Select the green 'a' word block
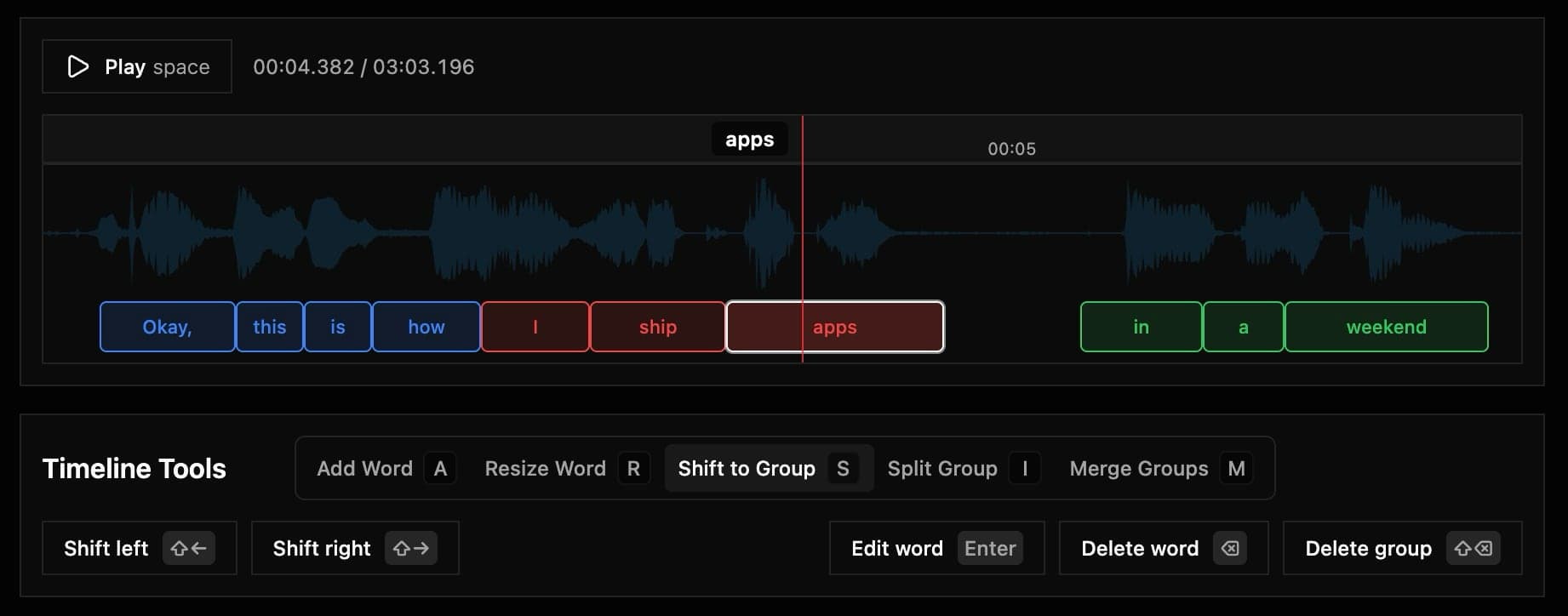Screen dimensions: 1568x616 (1244, 327)
